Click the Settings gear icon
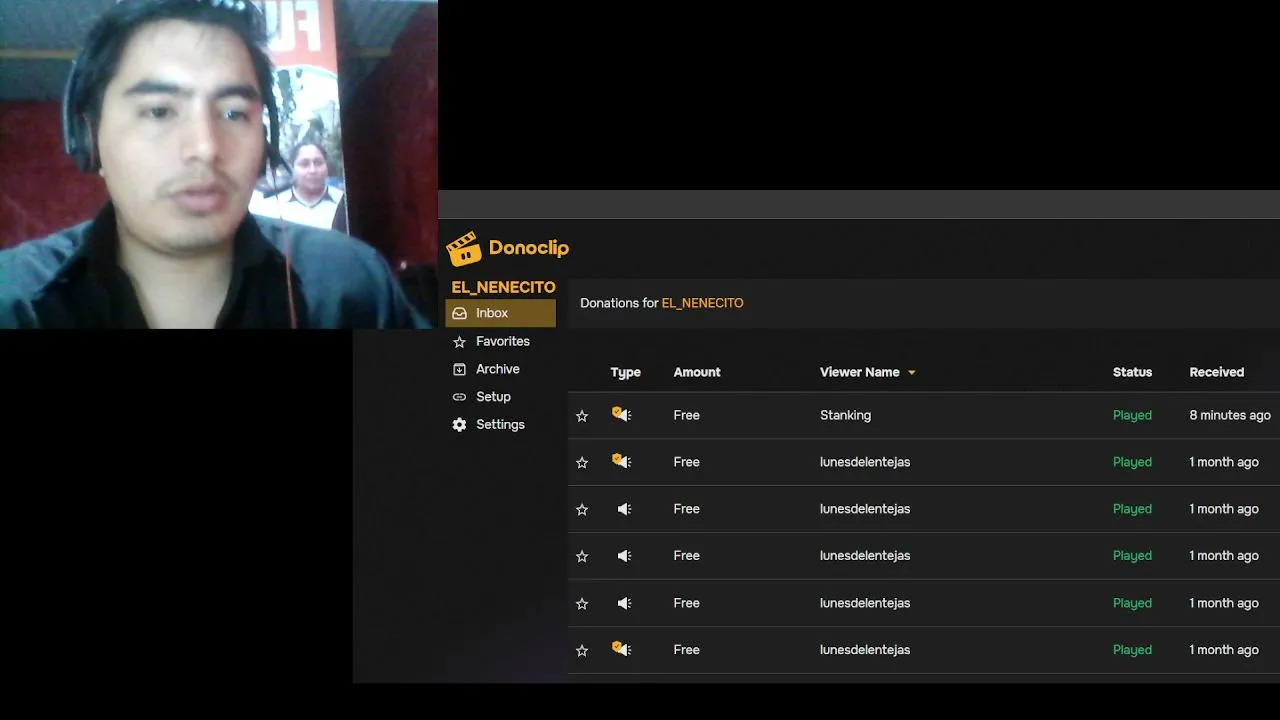 pos(459,425)
